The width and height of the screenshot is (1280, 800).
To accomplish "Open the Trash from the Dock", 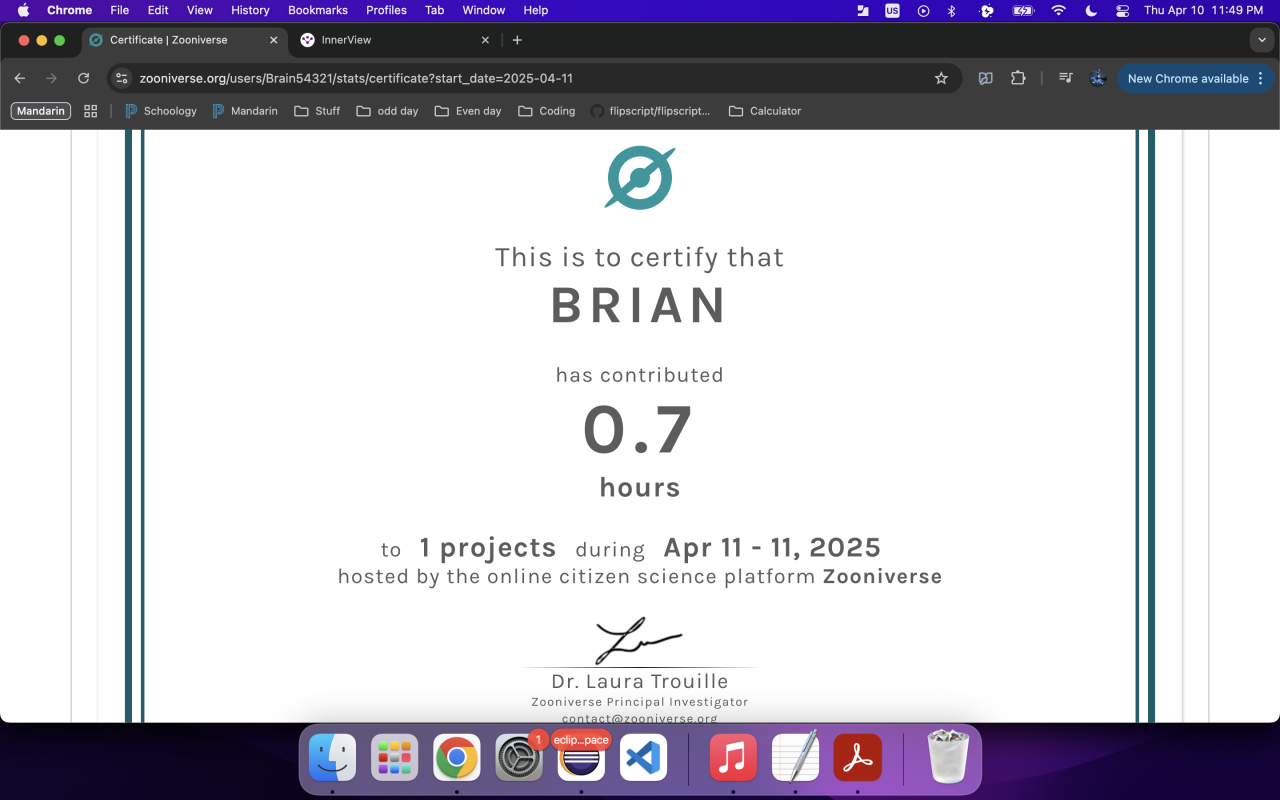I will 947,757.
